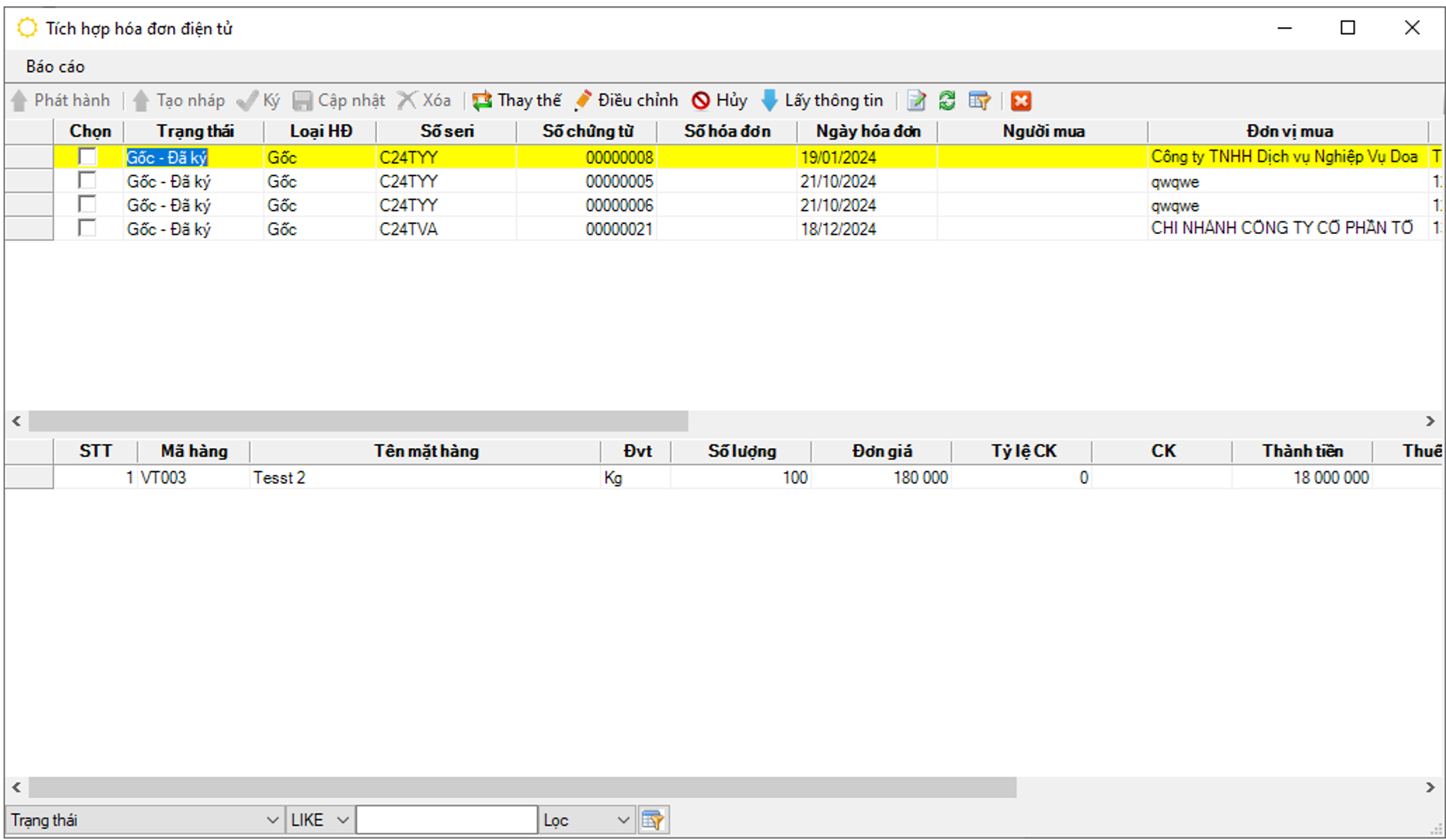Image resolution: width=1446 pixels, height=840 pixels.
Task: Click filter icon next to Lọc dropdown
Action: [x=652, y=820]
